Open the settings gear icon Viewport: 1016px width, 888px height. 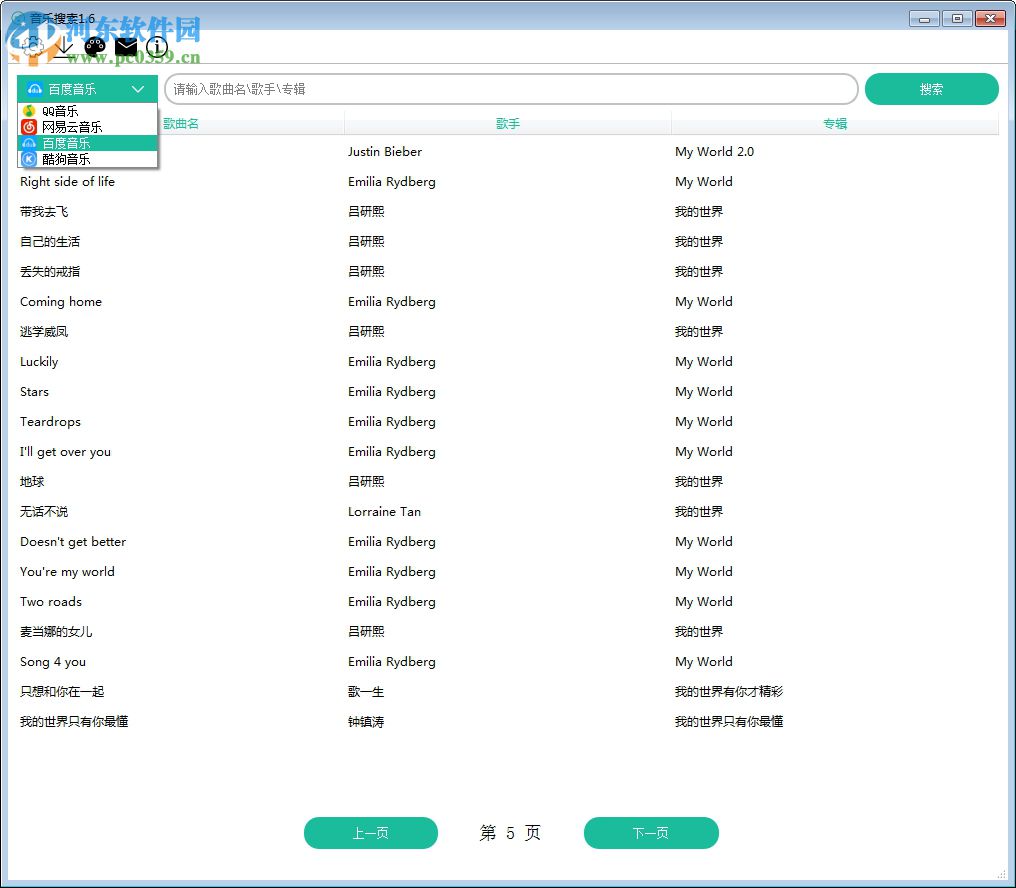point(33,46)
